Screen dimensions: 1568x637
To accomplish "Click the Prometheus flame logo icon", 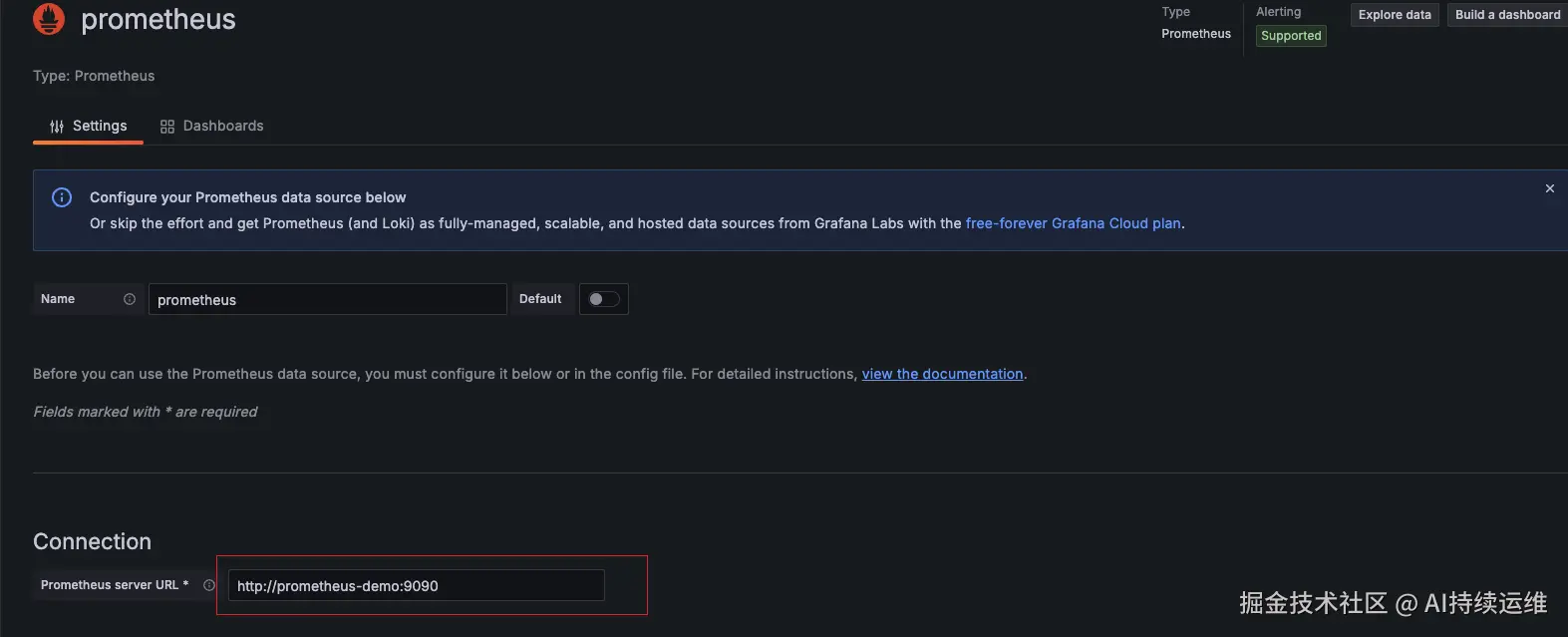I will [x=49, y=19].
